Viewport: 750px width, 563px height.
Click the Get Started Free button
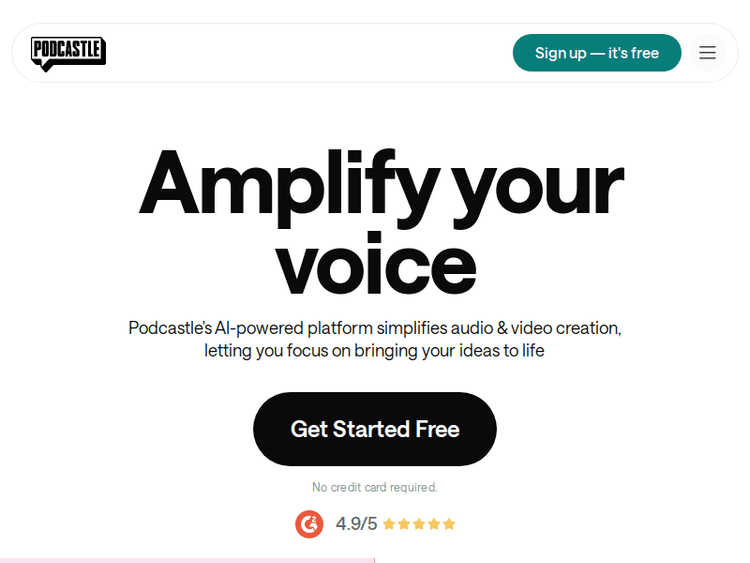coord(375,429)
